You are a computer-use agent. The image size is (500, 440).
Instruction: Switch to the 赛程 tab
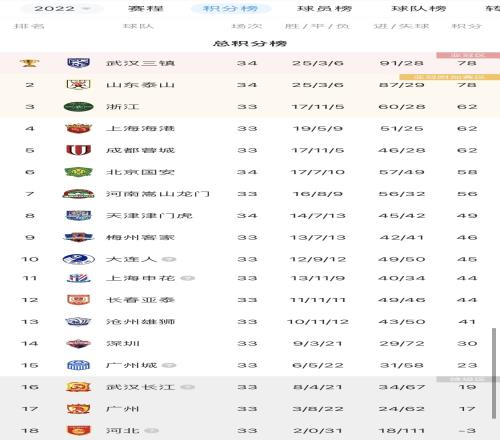tap(146, 8)
